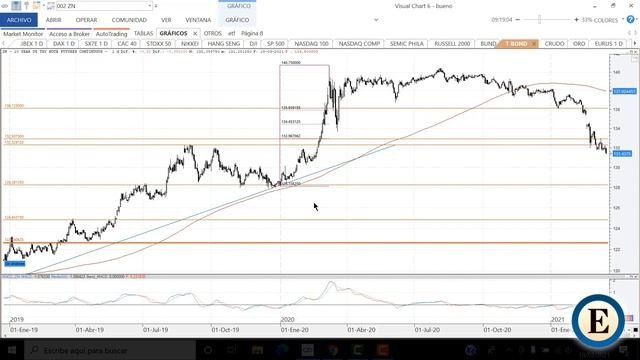
Task: Click the folder icon in quick toolbar
Action: coord(37,6)
